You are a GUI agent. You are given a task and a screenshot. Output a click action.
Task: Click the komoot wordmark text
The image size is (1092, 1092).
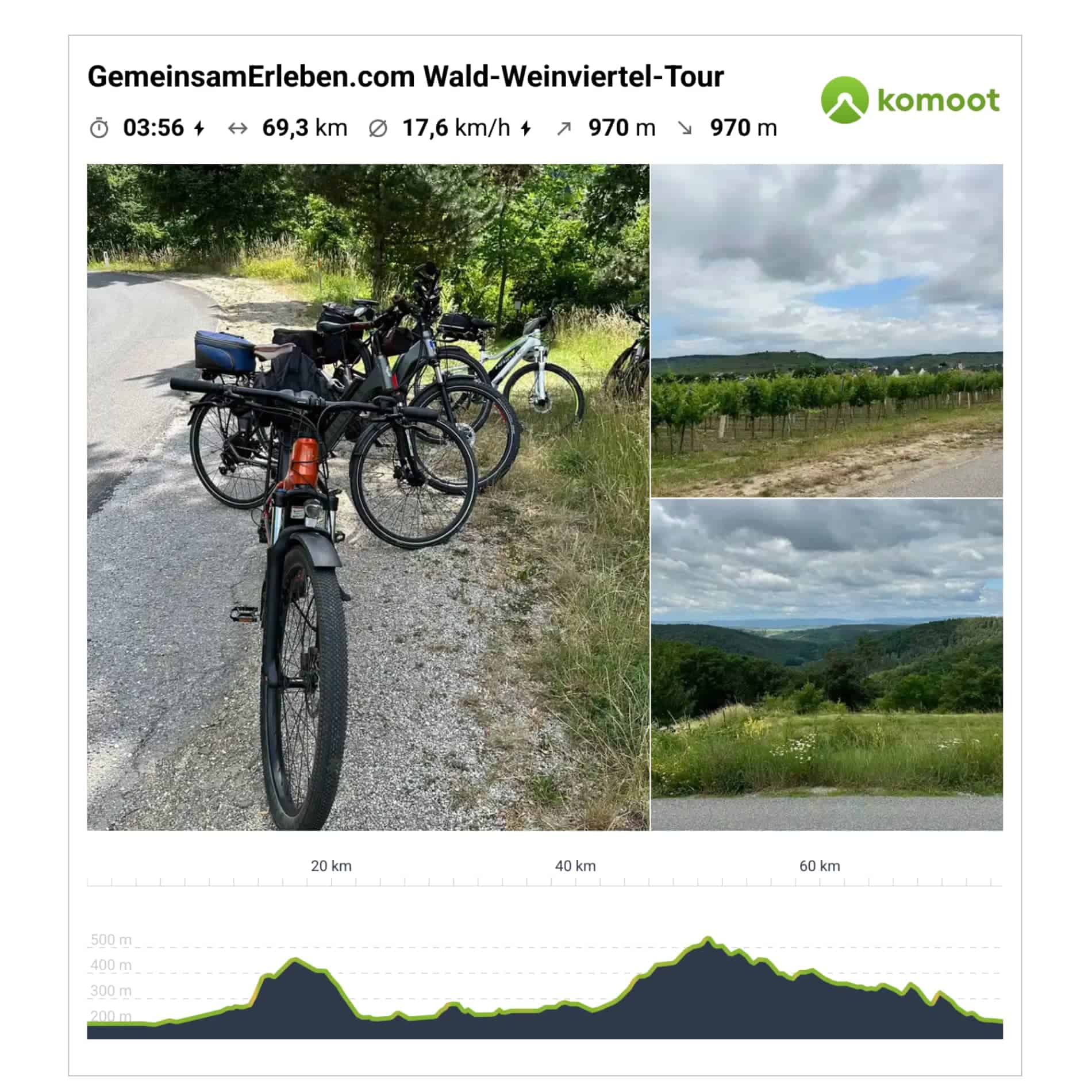click(938, 100)
